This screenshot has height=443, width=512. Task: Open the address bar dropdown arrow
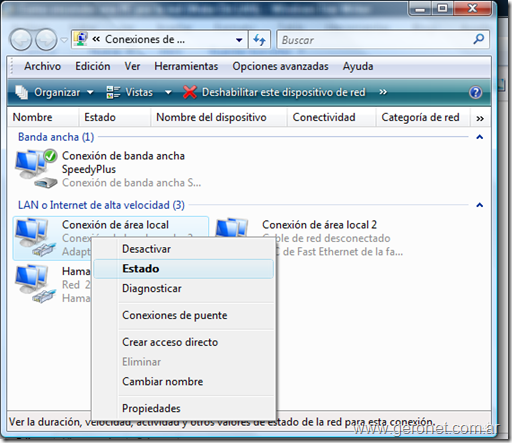239,40
